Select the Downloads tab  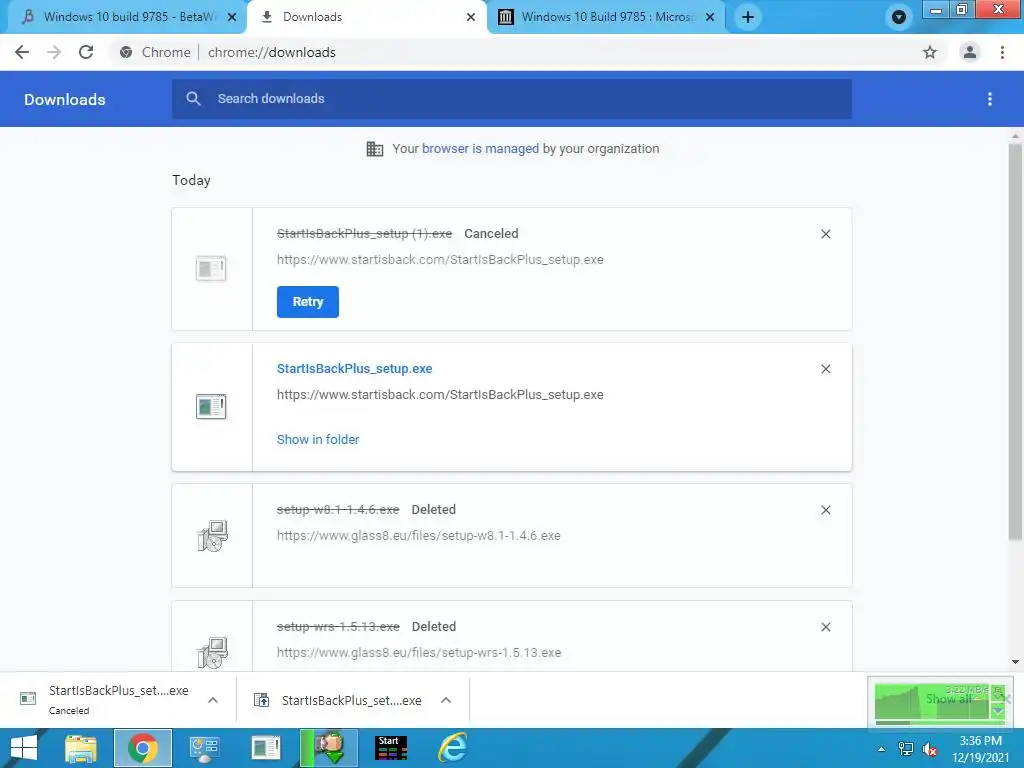click(x=366, y=17)
